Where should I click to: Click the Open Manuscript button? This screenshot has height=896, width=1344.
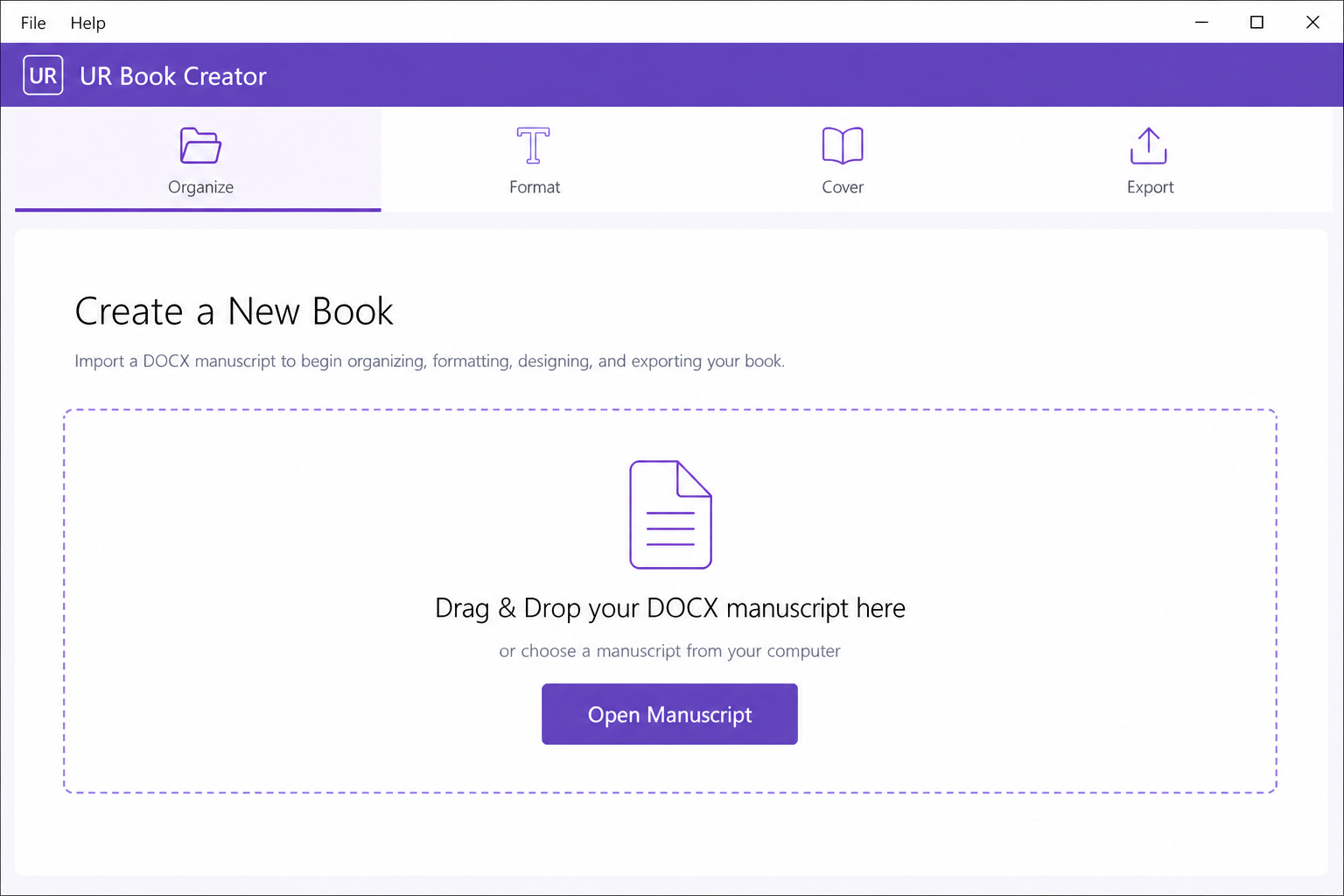click(x=669, y=714)
